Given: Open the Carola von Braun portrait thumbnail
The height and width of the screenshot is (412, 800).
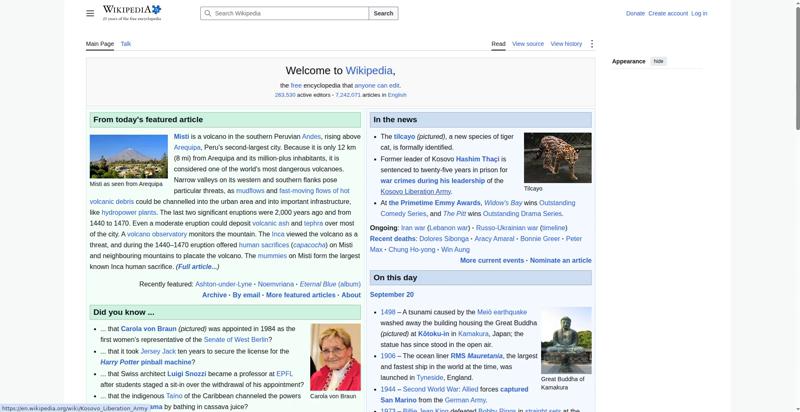Looking at the screenshot, I should coord(335,357).
